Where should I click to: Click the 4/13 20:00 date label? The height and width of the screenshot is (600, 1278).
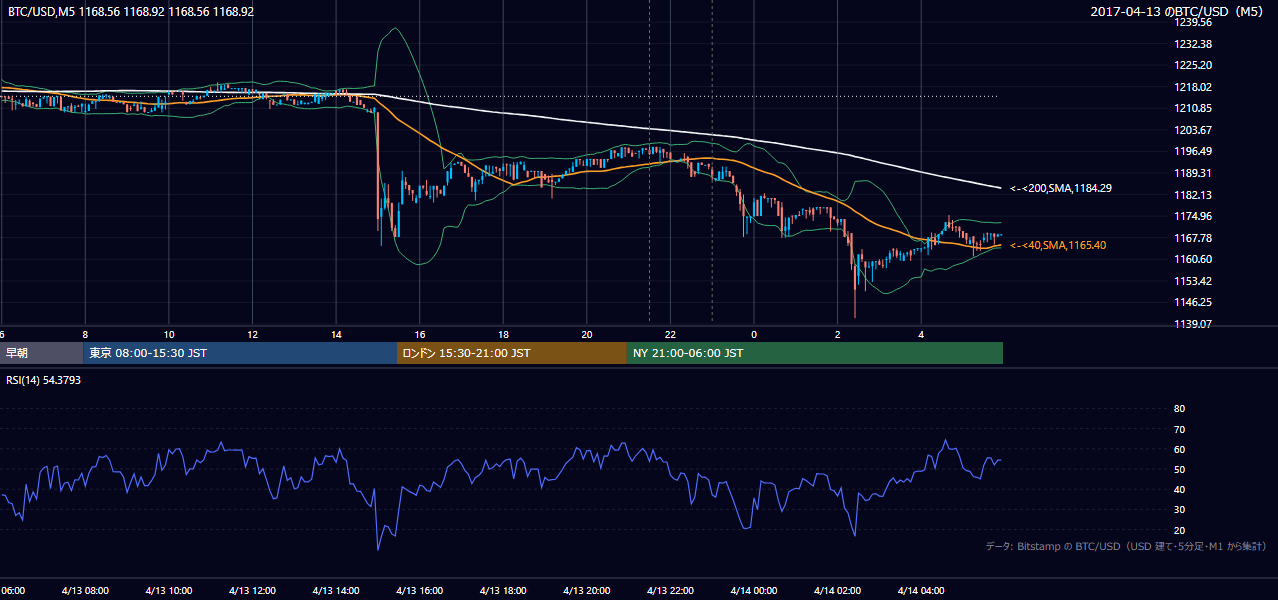(587, 590)
